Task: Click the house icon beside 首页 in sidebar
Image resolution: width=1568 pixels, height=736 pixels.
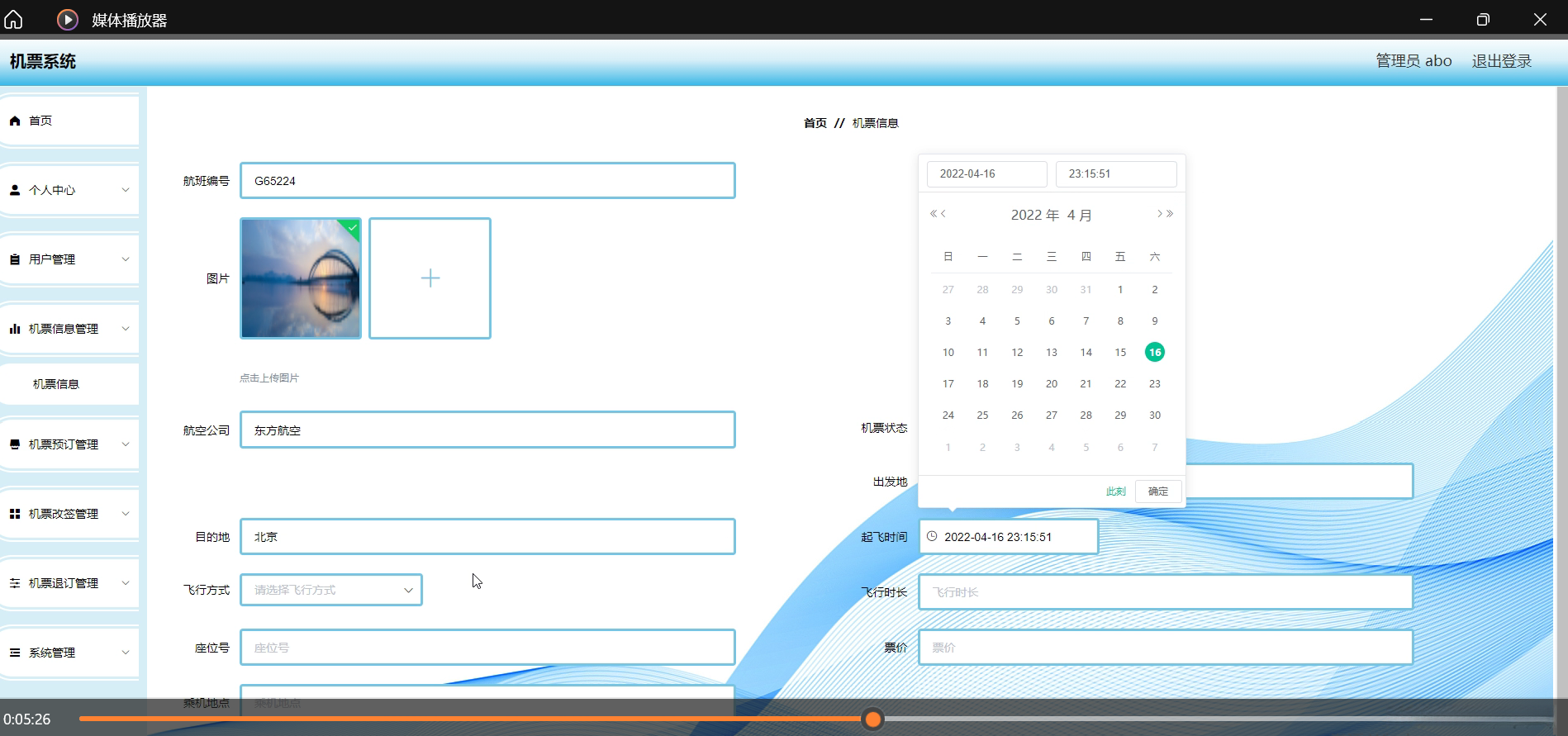Action: coord(15,121)
